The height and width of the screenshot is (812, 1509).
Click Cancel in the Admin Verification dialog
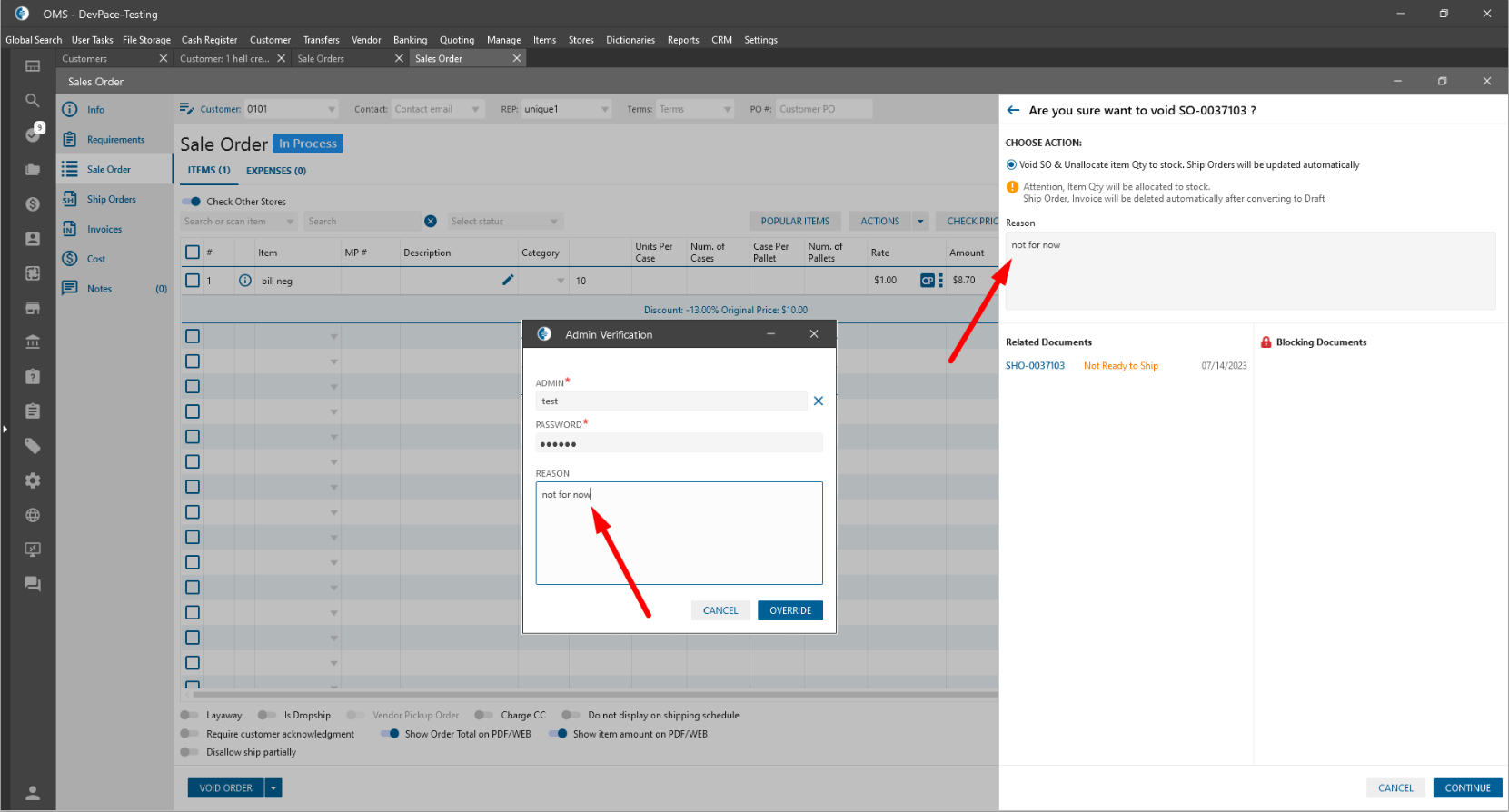tap(720, 610)
